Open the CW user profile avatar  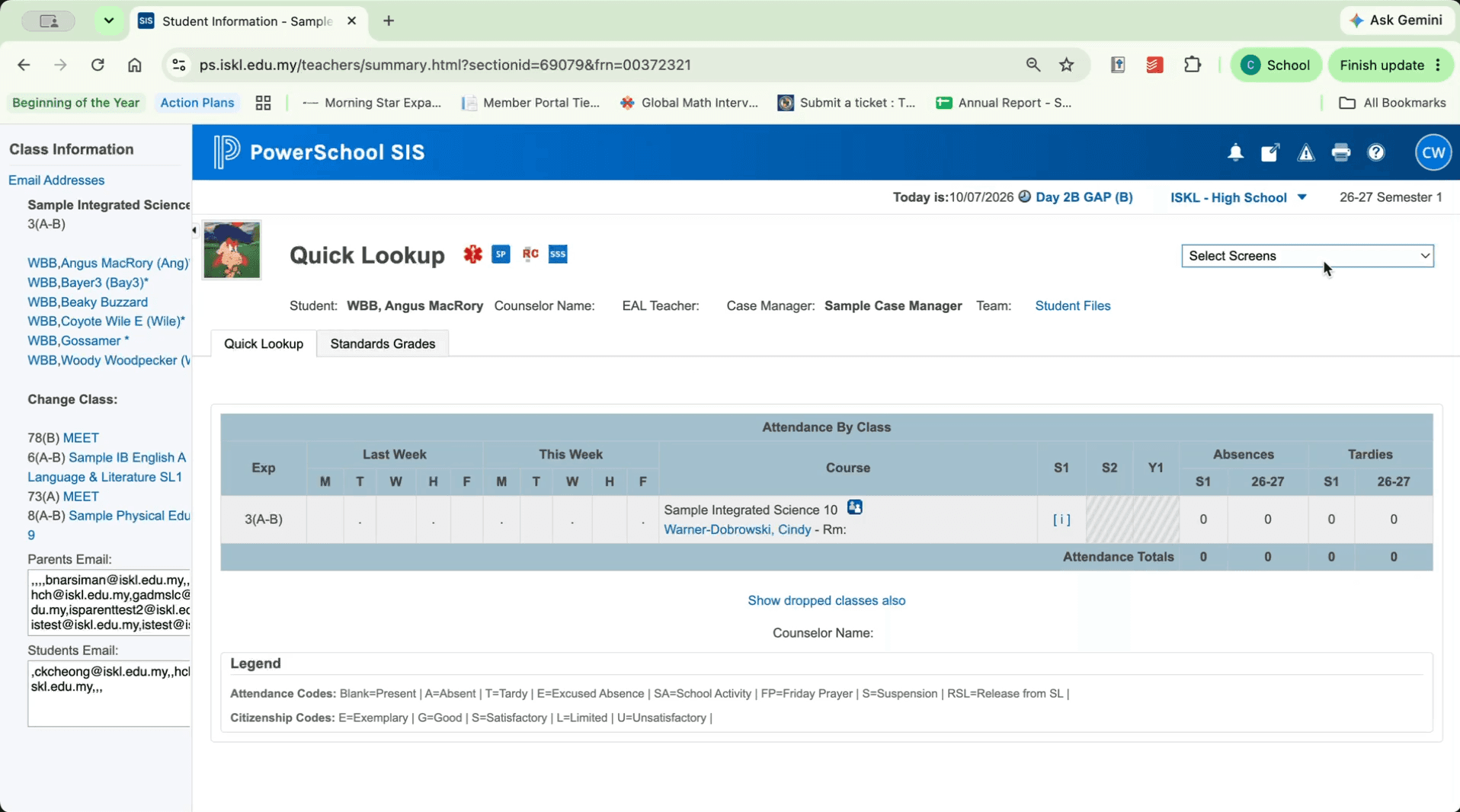click(x=1433, y=152)
